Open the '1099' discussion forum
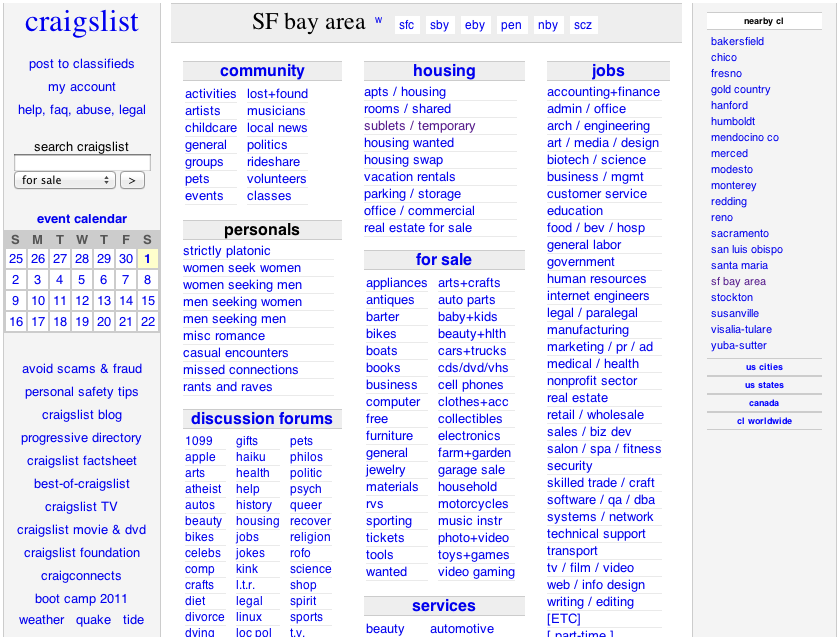This screenshot has width=839, height=637. tap(199, 441)
